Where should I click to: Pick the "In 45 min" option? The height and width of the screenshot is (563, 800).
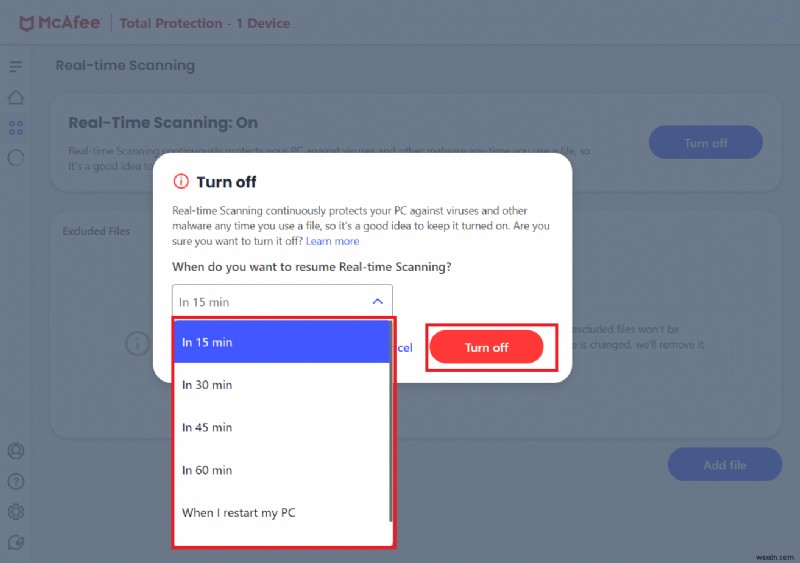[281, 427]
